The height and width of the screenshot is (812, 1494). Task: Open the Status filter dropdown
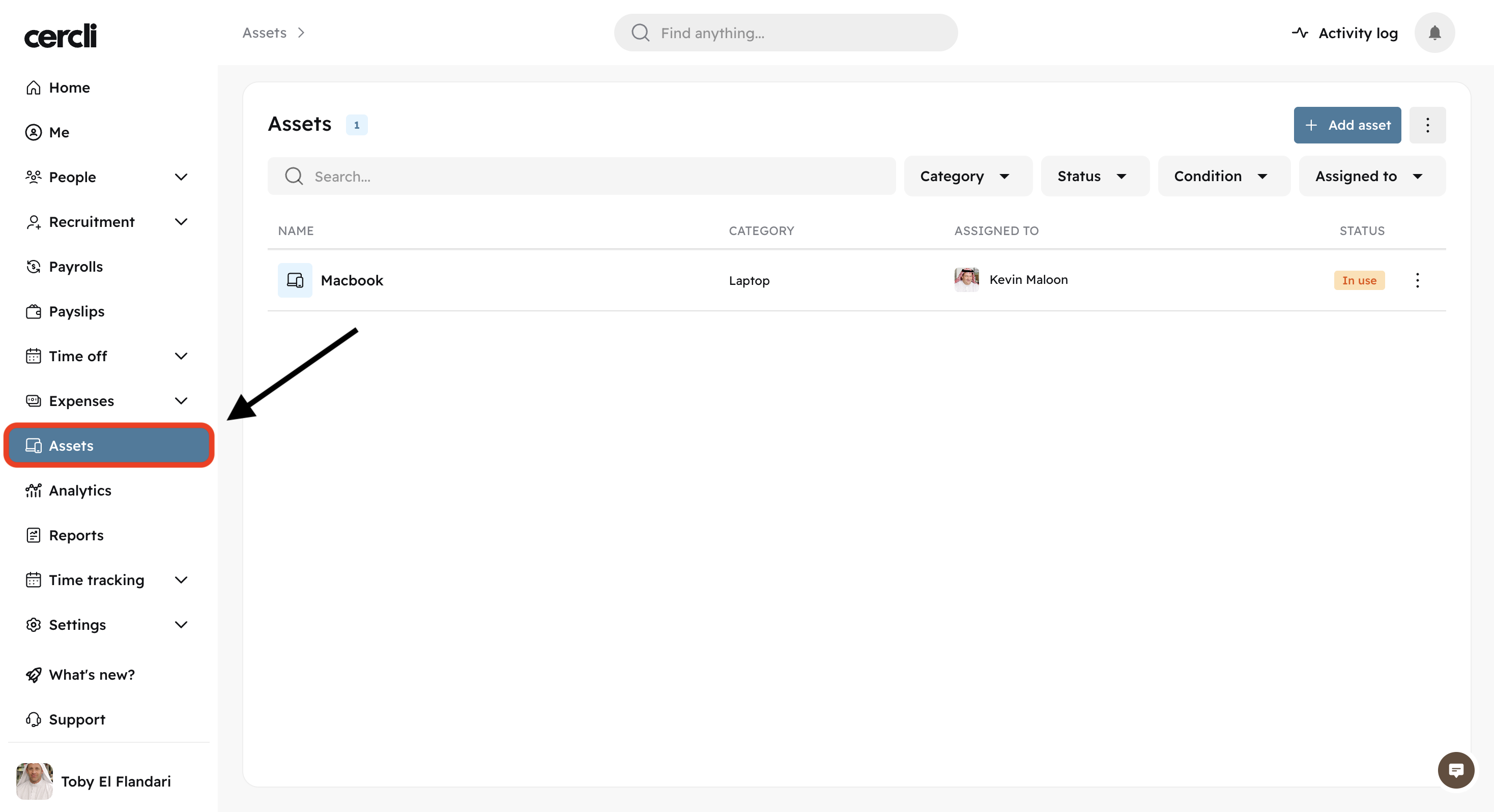click(x=1094, y=177)
